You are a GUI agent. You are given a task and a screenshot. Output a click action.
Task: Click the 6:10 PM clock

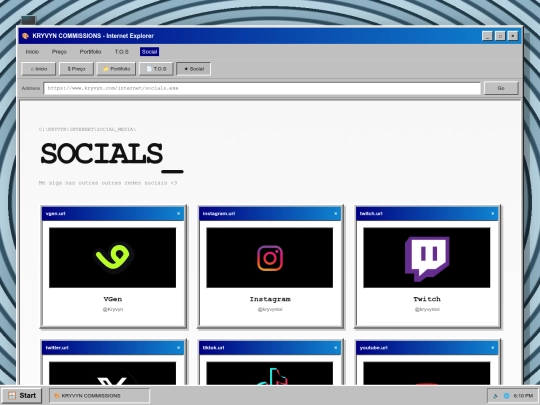(523, 396)
